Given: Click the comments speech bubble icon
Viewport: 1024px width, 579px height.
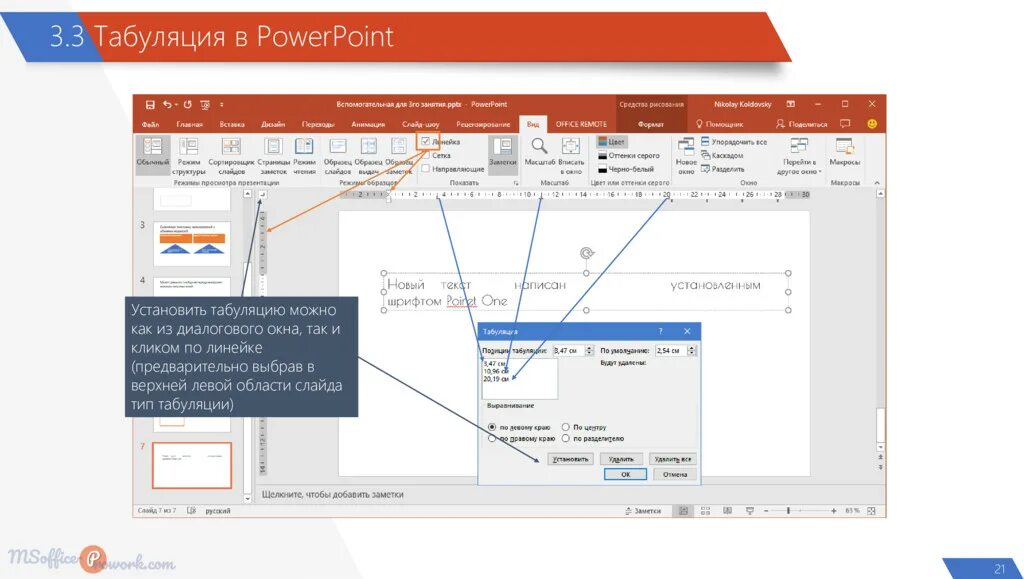Looking at the screenshot, I should click(x=845, y=123).
